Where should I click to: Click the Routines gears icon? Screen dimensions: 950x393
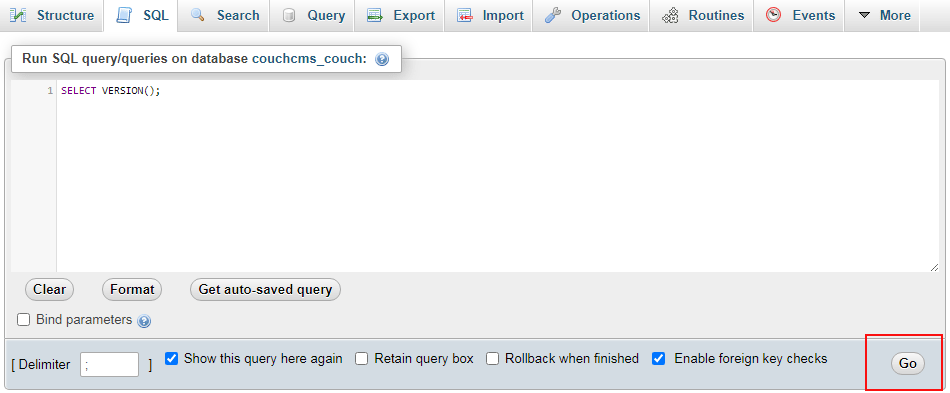click(x=670, y=15)
